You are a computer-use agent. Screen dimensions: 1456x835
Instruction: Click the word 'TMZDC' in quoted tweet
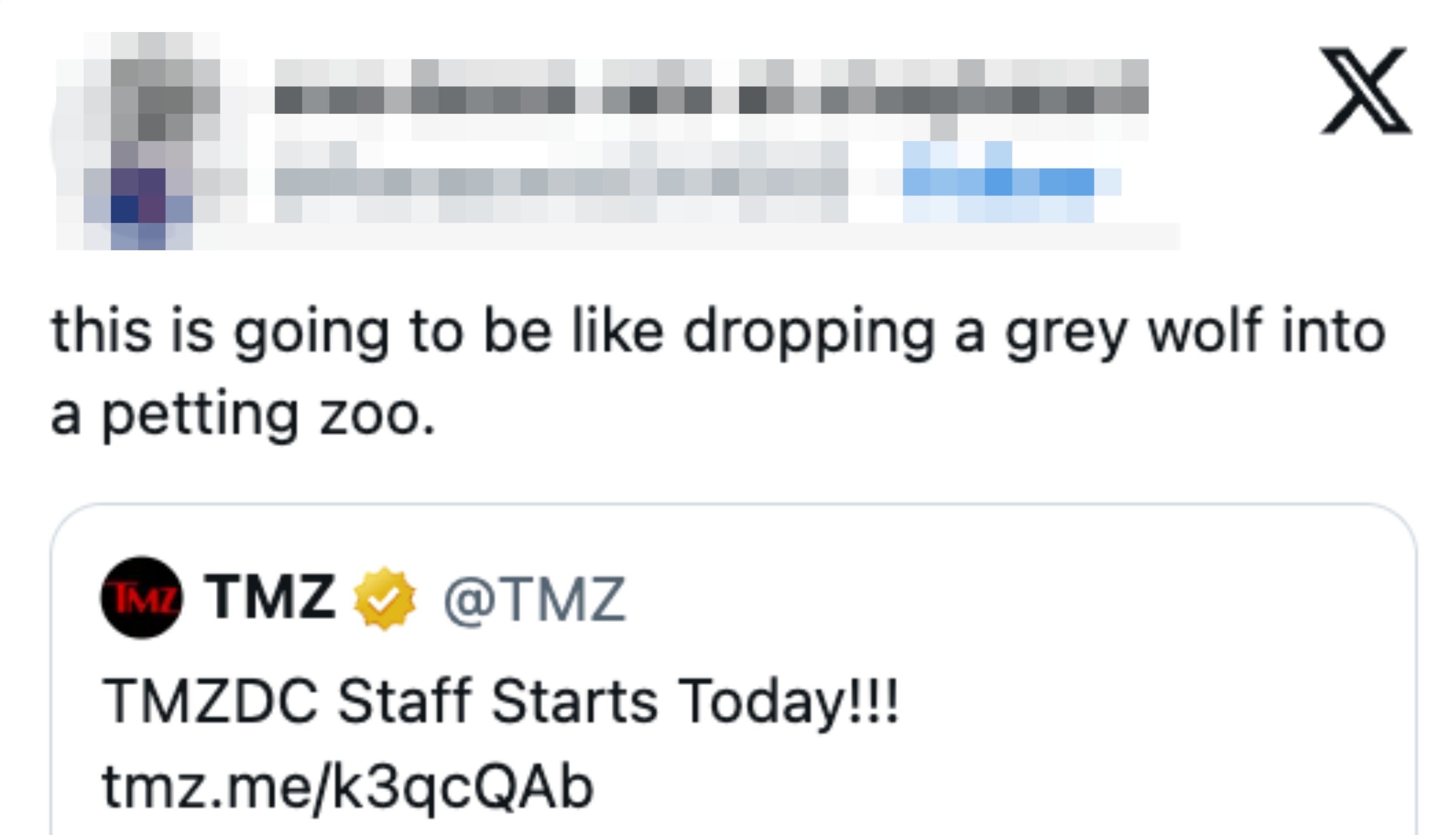pos(209,701)
